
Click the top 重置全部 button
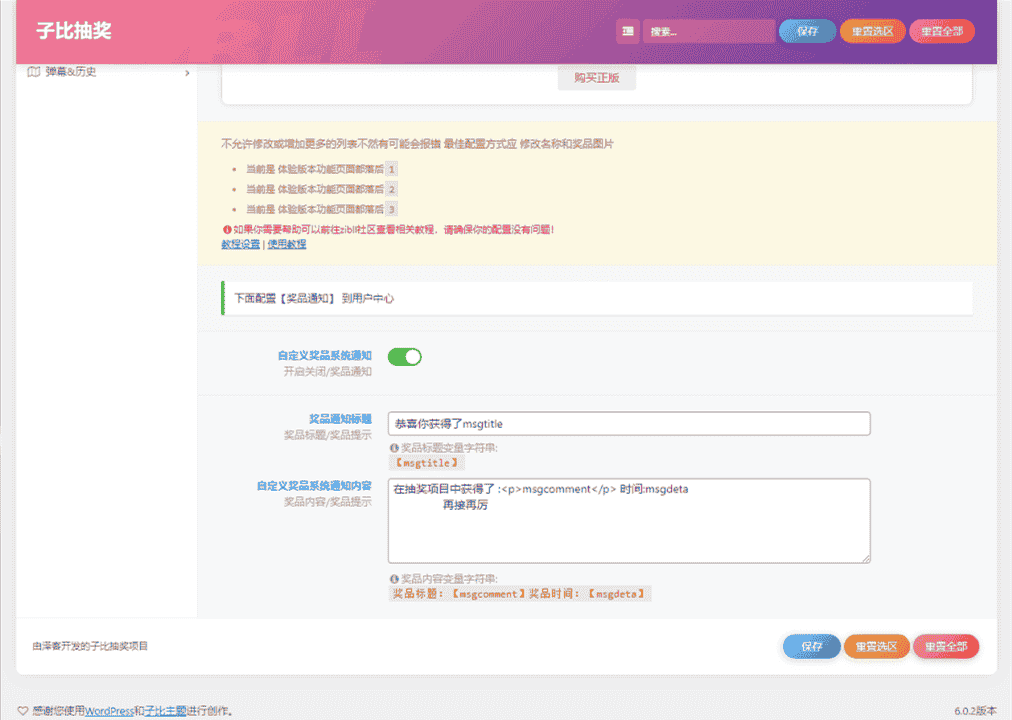941,32
